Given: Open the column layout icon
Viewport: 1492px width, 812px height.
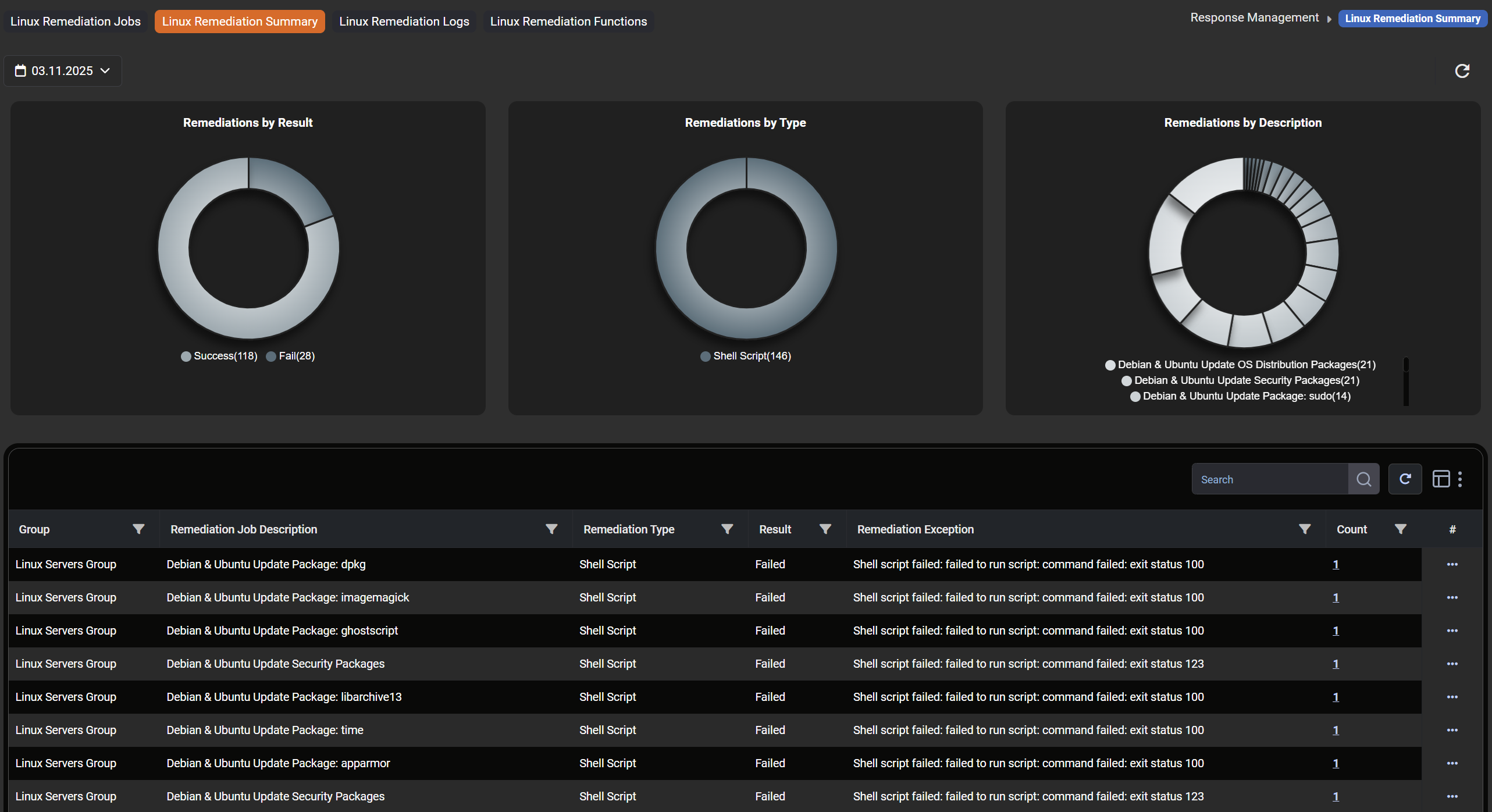Looking at the screenshot, I should point(1441,479).
